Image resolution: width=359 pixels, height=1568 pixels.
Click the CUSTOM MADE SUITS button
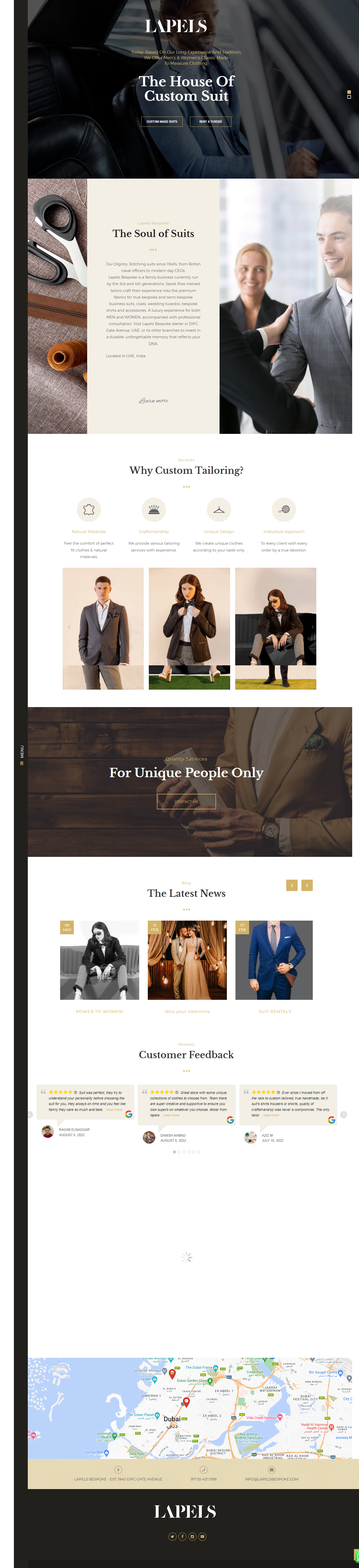coord(162,121)
